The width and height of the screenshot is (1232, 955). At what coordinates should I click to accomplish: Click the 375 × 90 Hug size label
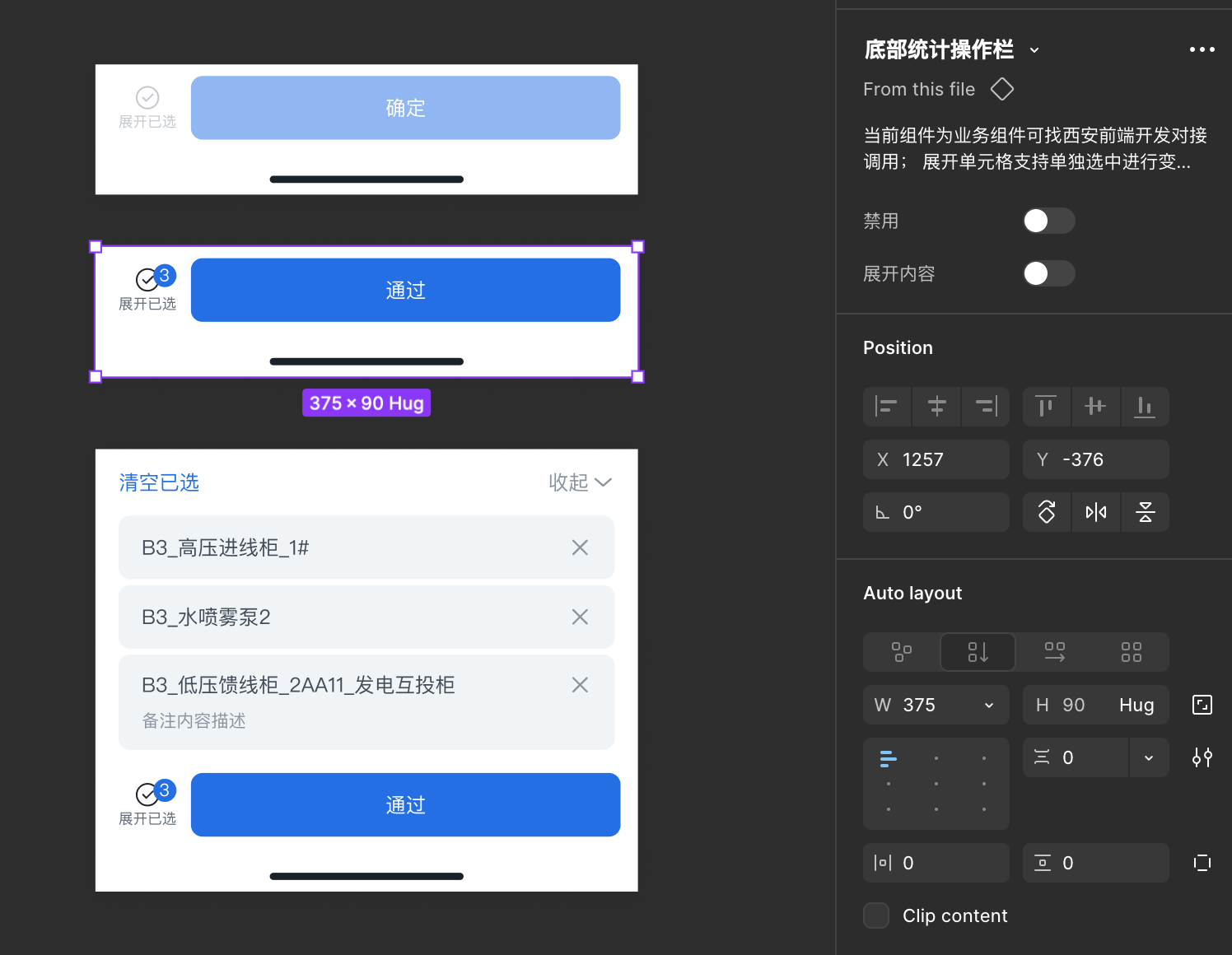[366, 403]
